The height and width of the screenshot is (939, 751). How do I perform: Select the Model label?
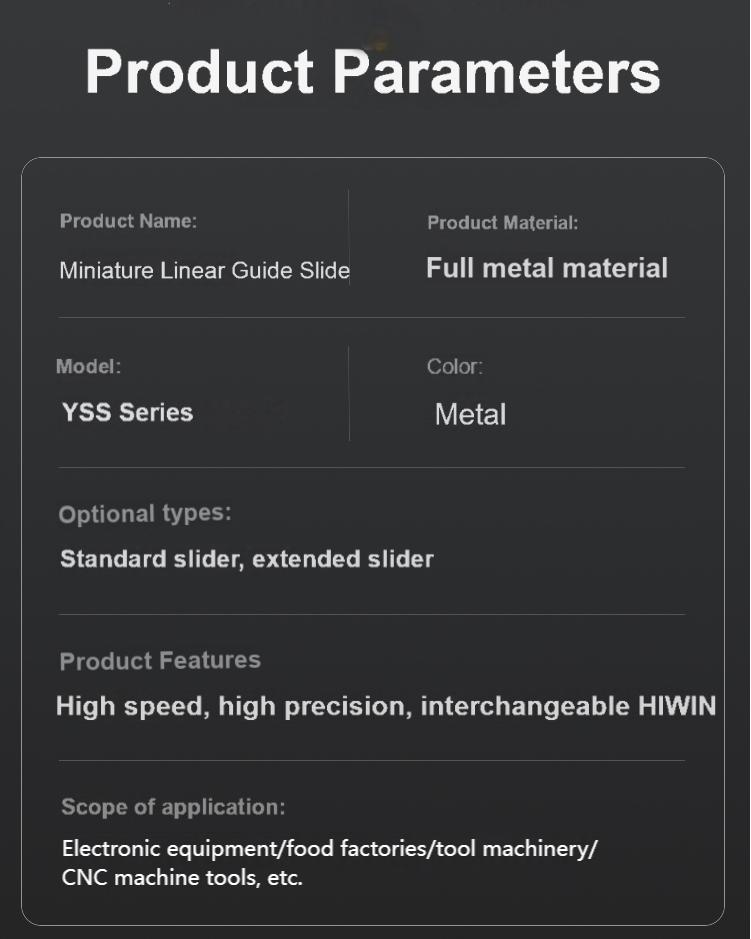click(x=89, y=366)
